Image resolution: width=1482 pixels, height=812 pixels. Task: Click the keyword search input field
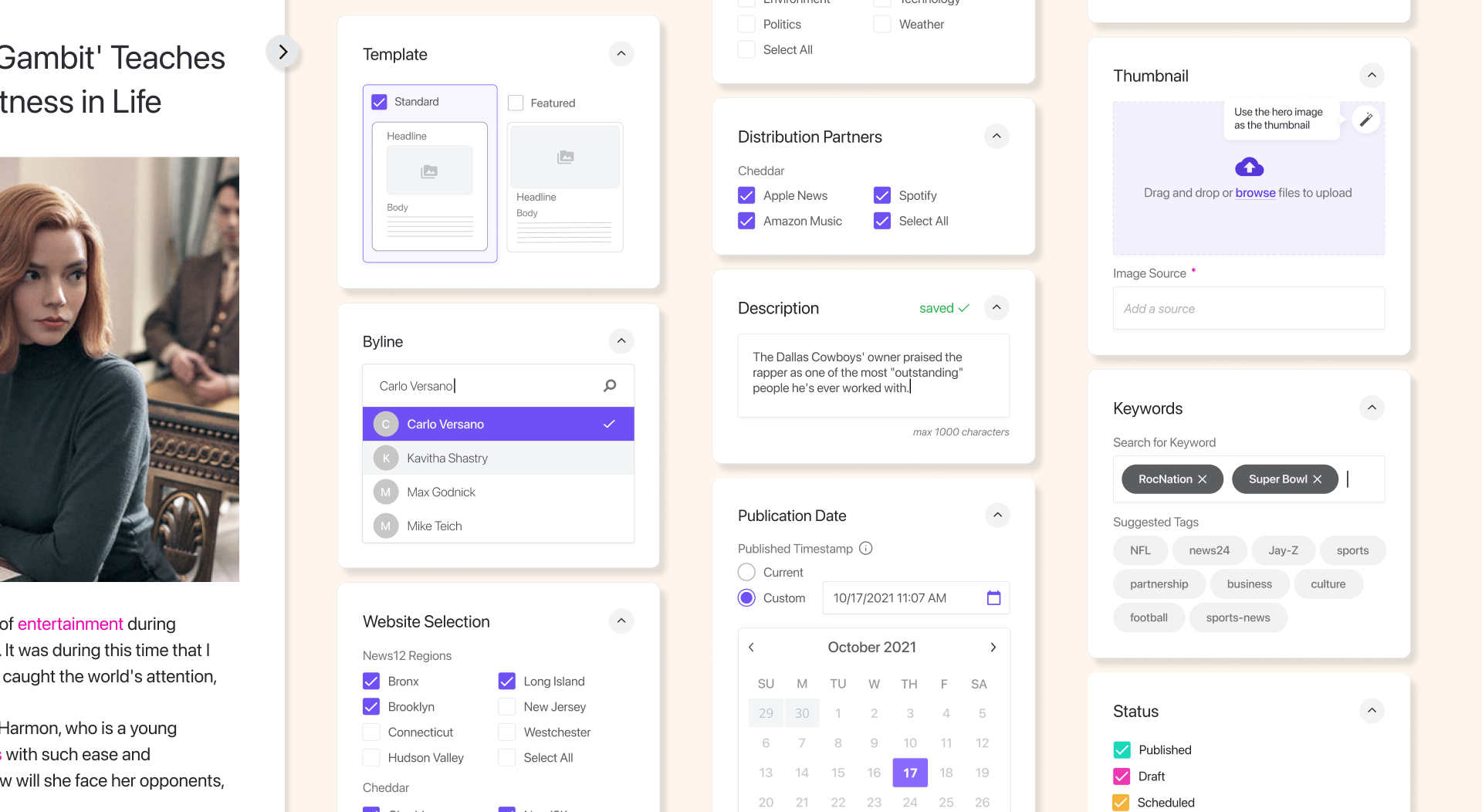[1248, 479]
